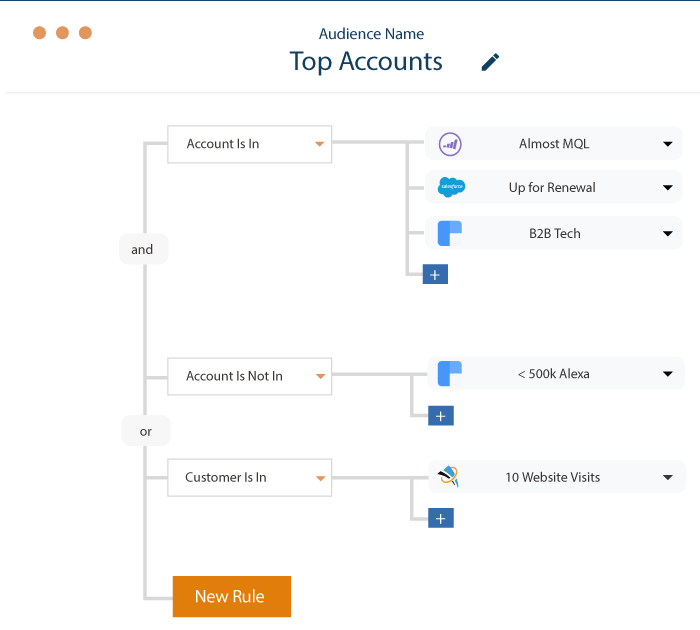Click the Marketo icon beside Almost MQL

pos(450,144)
